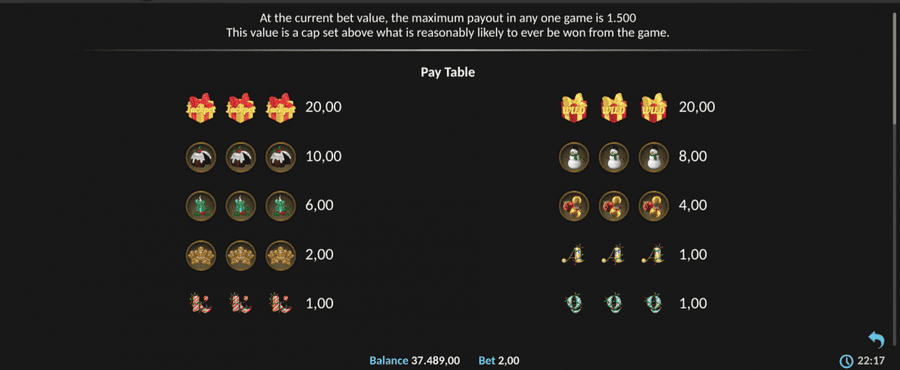Select the first Jackpot gift box symbol

201,107
